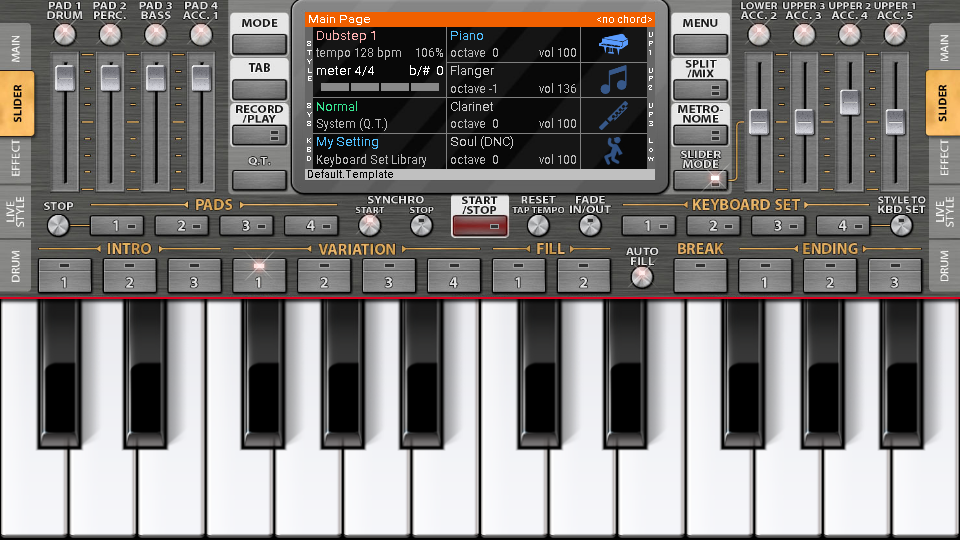Select the Flanger music note icon
This screenshot has width=960, height=540.
[x=613, y=80]
